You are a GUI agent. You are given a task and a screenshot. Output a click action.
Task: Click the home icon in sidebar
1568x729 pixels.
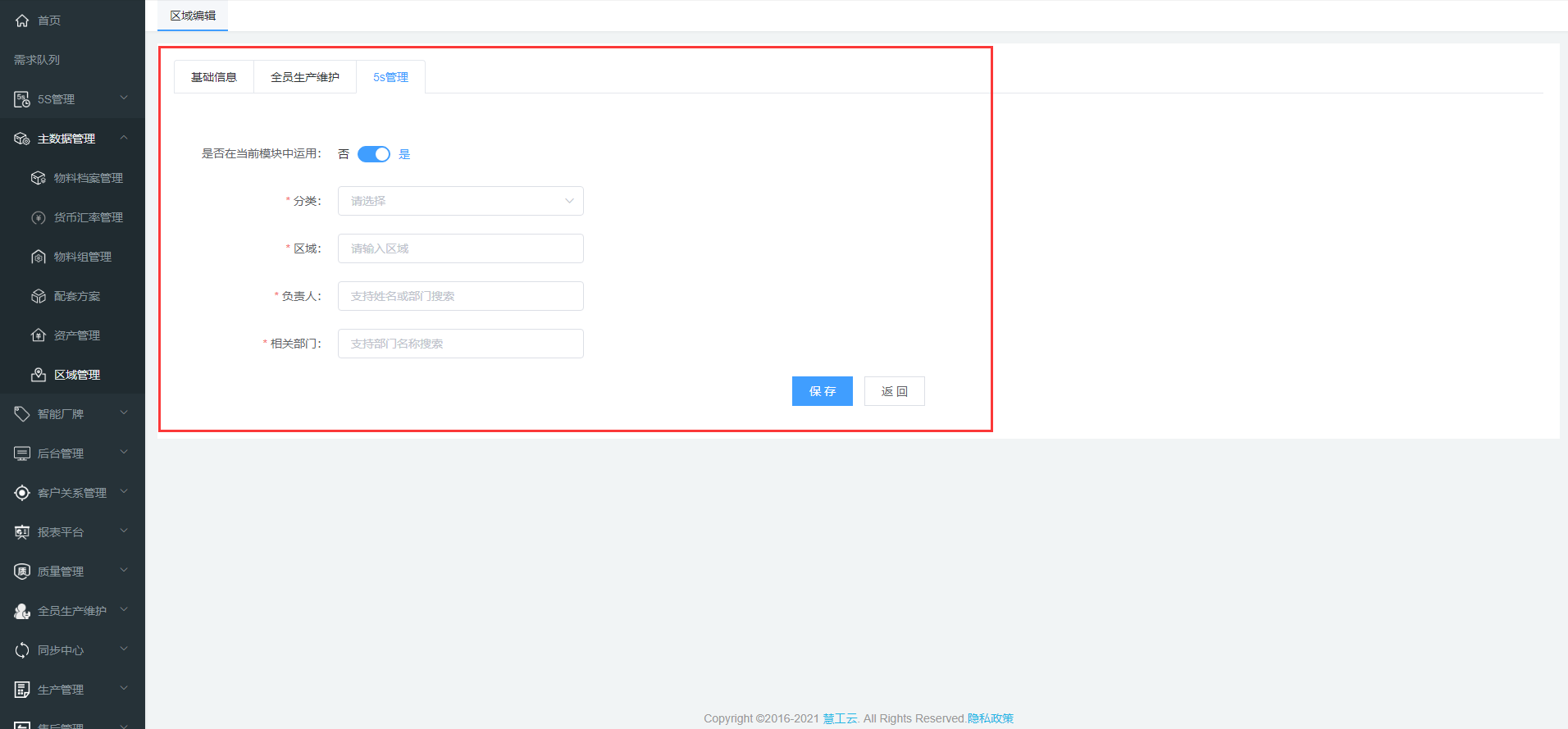click(x=22, y=21)
